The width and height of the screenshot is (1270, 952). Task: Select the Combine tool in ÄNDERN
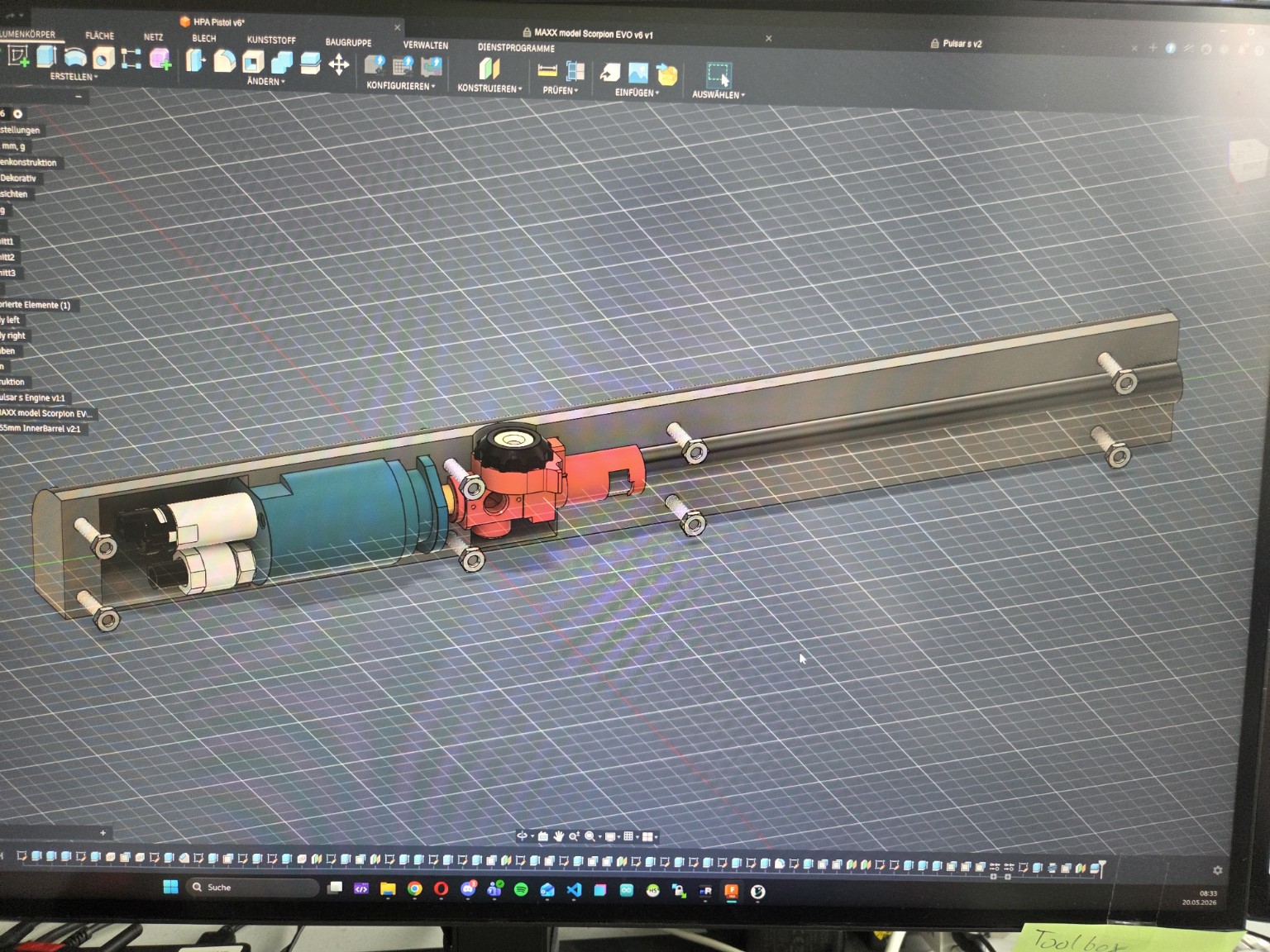[x=282, y=63]
